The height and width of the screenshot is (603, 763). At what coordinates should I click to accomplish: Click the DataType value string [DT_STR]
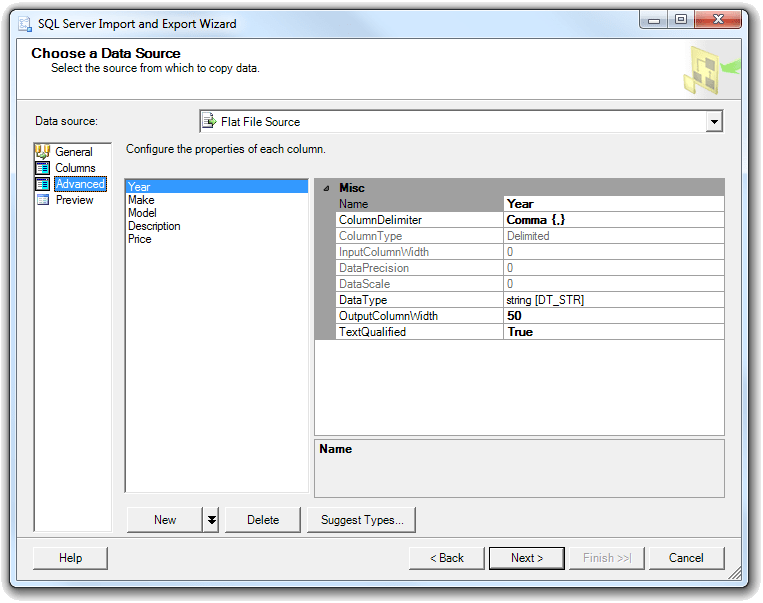coord(614,300)
